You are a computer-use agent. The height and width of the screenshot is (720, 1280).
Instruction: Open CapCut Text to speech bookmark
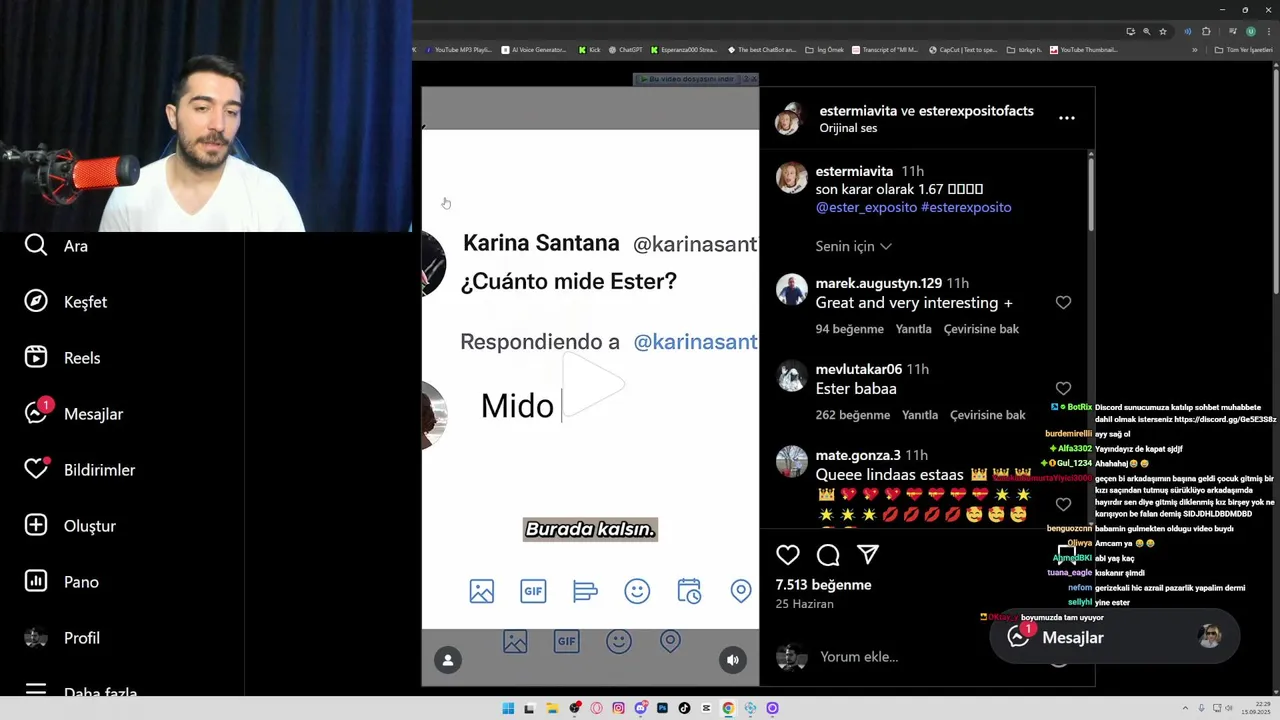point(962,50)
